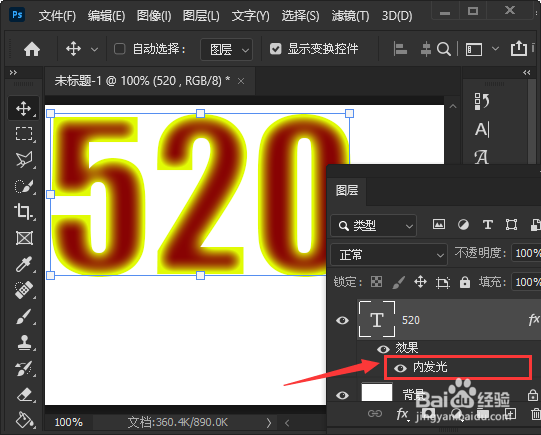Screen dimensions: 541x435
Task: Open the 图层(L) menu
Action: pos(201,16)
